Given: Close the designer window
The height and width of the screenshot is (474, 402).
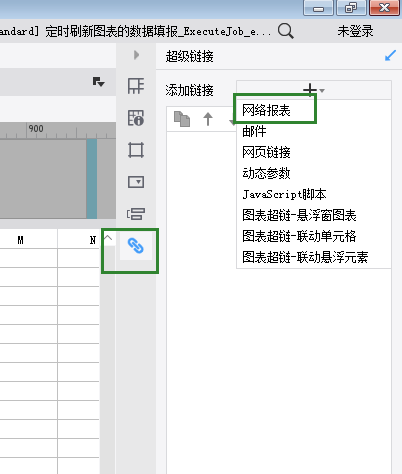Looking at the screenshot, I should 384,8.
